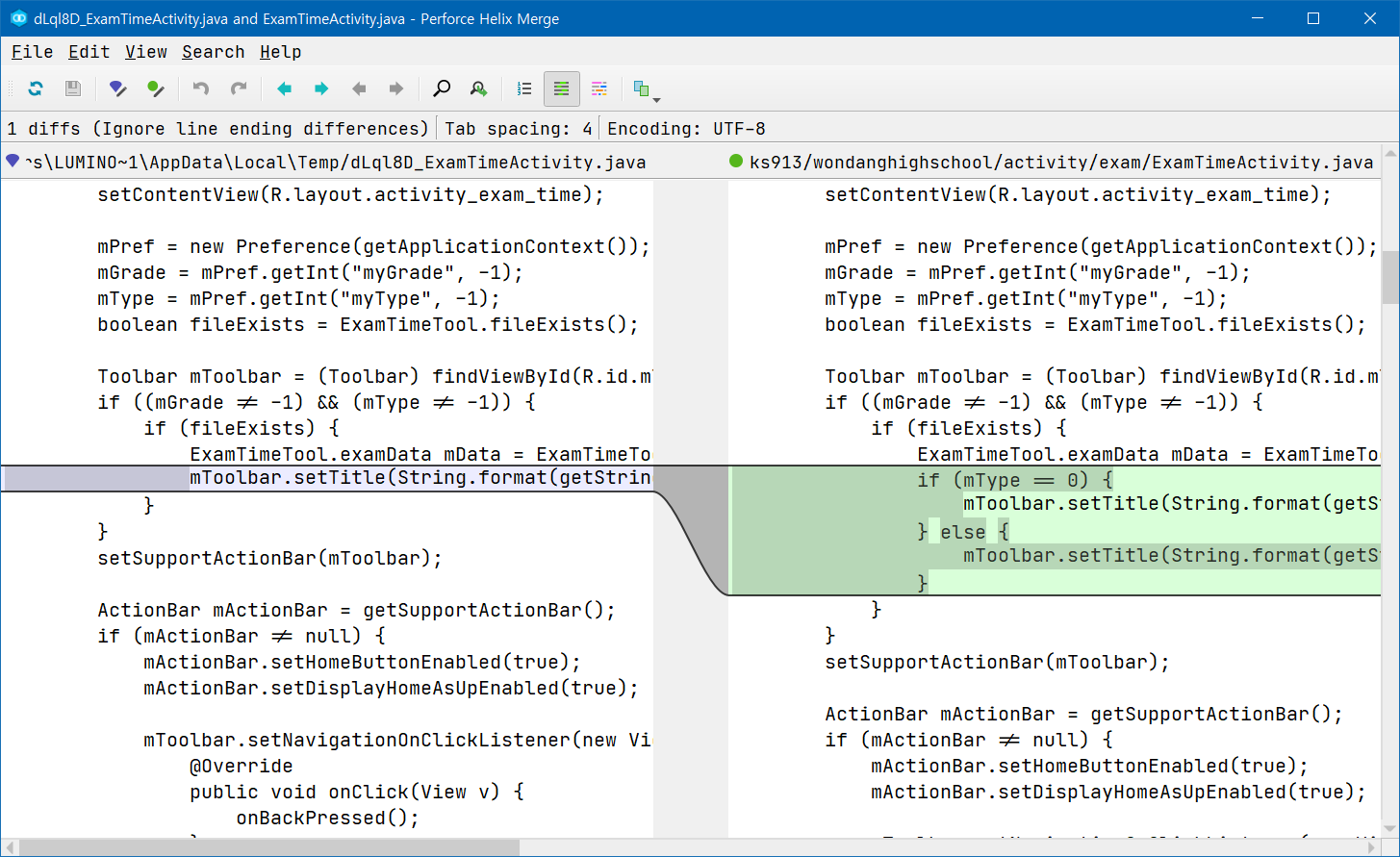
Task: Click 'if (fileExists) {' in left pane
Action: click(242, 428)
